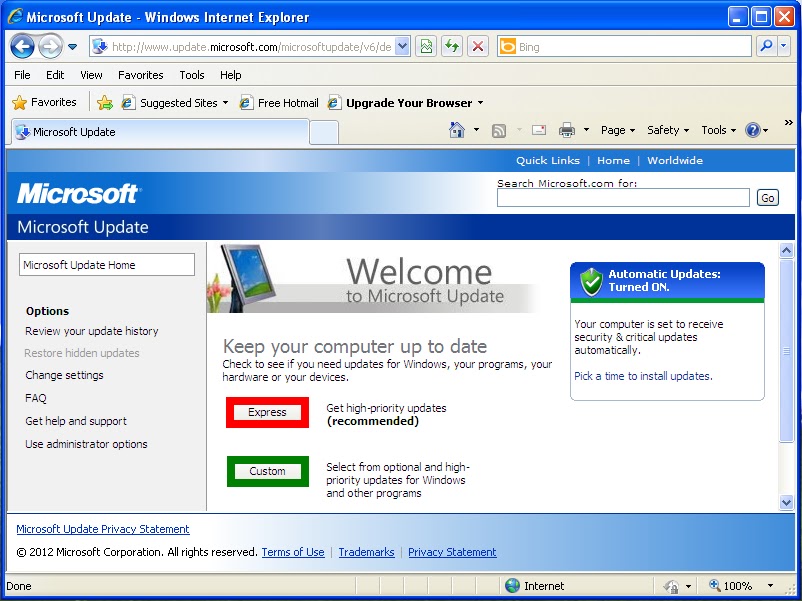Open a new blank tab
Image resolution: width=802 pixels, height=601 pixels.
tap(324, 132)
